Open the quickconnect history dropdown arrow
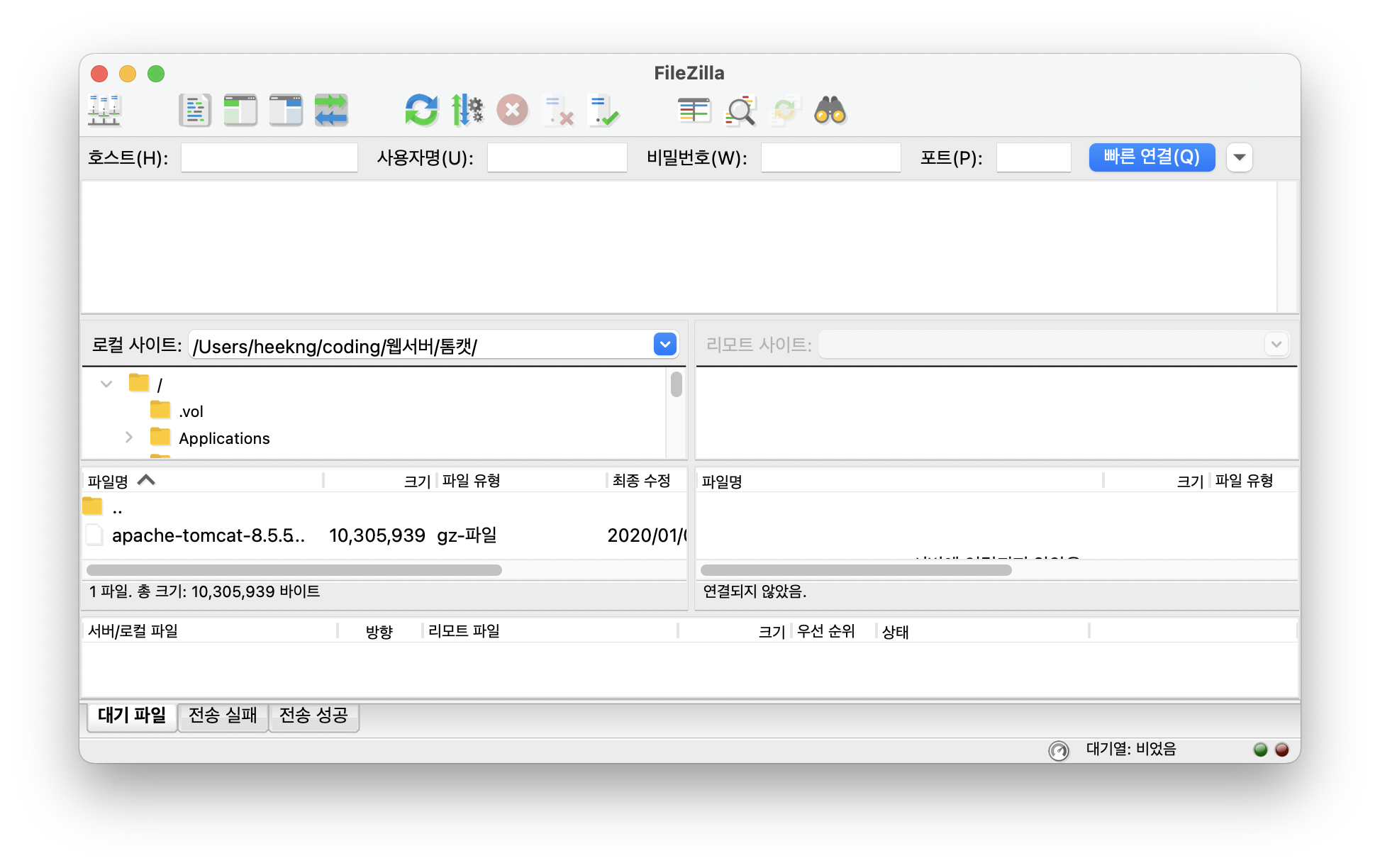The image size is (1380, 868). coord(1240,157)
